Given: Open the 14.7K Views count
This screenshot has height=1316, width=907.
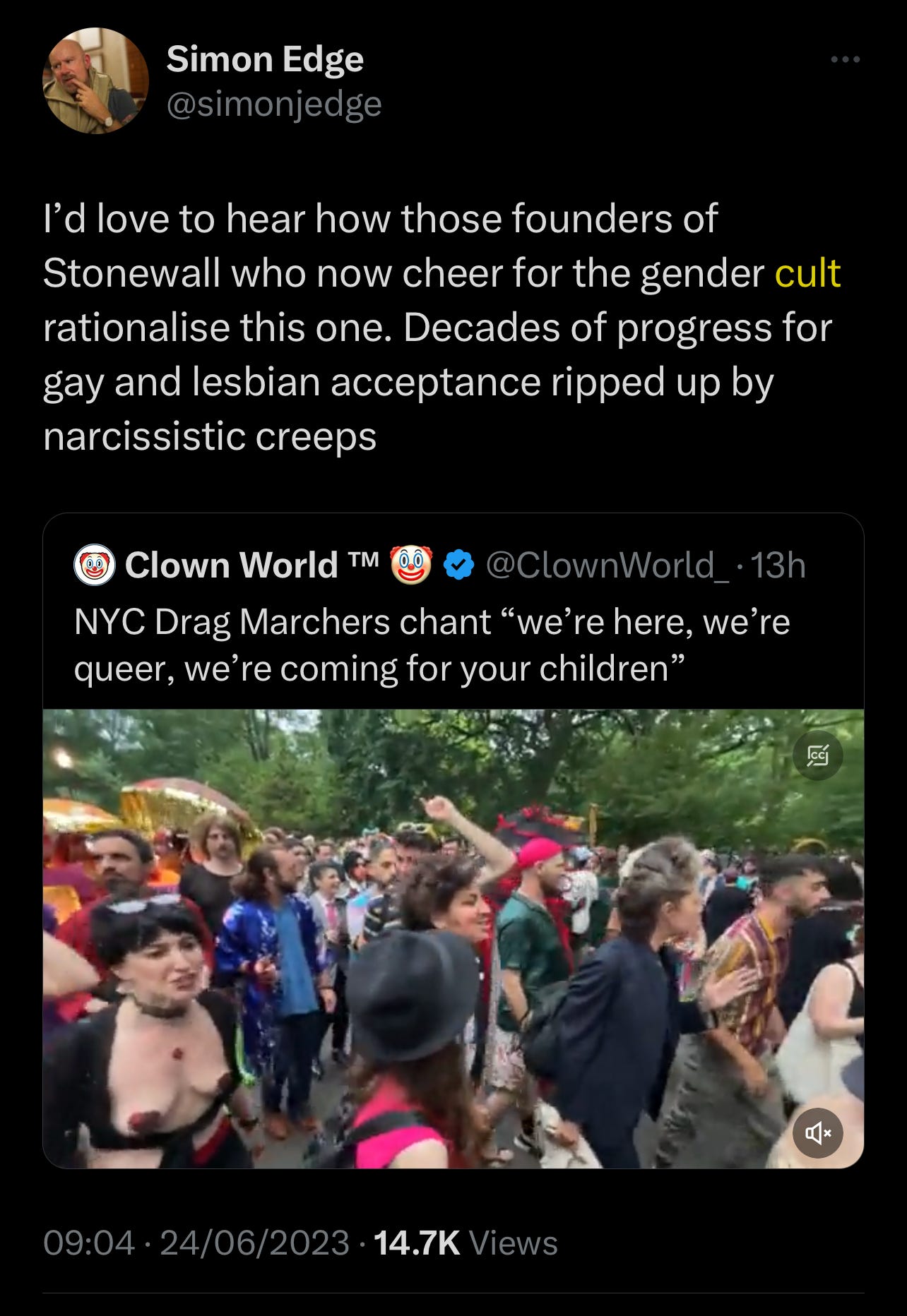Looking at the screenshot, I should [x=466, y=1243].
